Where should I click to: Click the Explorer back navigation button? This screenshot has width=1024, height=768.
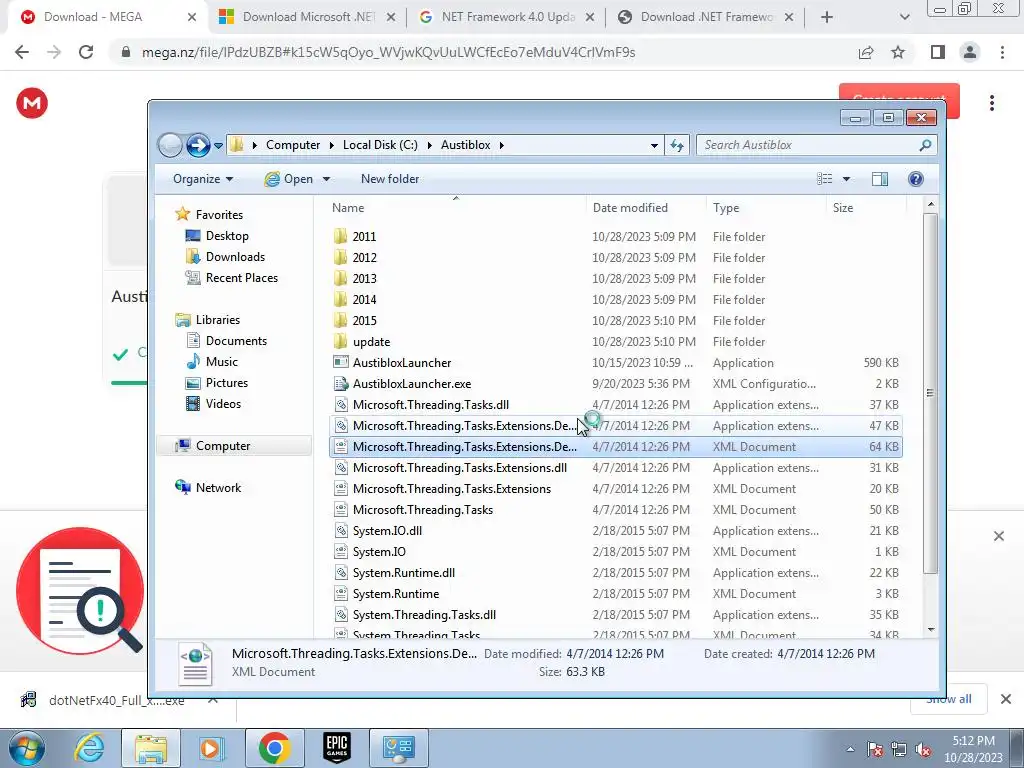170,145
